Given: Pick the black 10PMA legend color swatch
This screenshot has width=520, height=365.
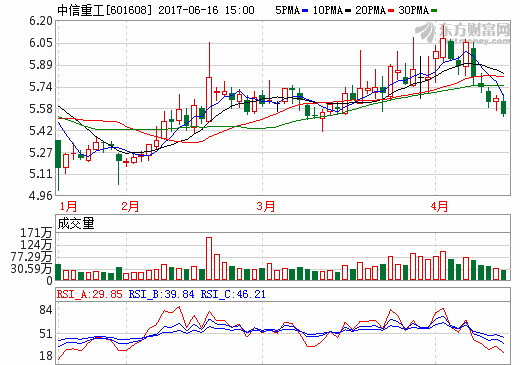Looking at the screenshot, I should pos(348,11).
